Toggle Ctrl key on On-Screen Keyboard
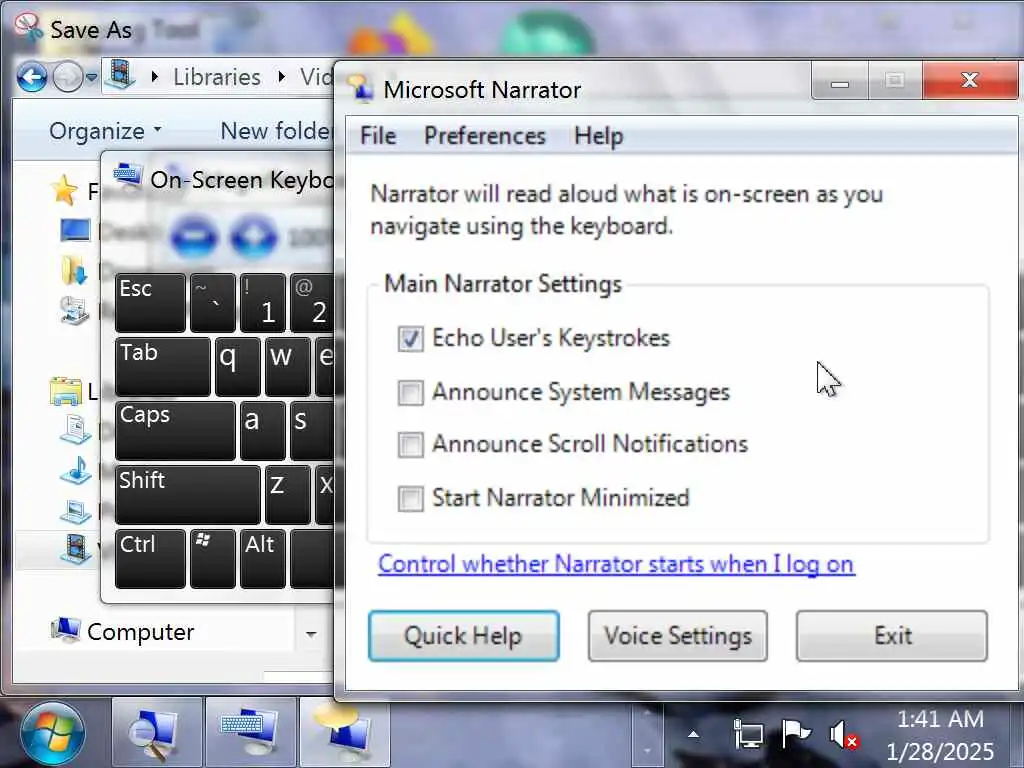1024x768 pixels. 150,559
